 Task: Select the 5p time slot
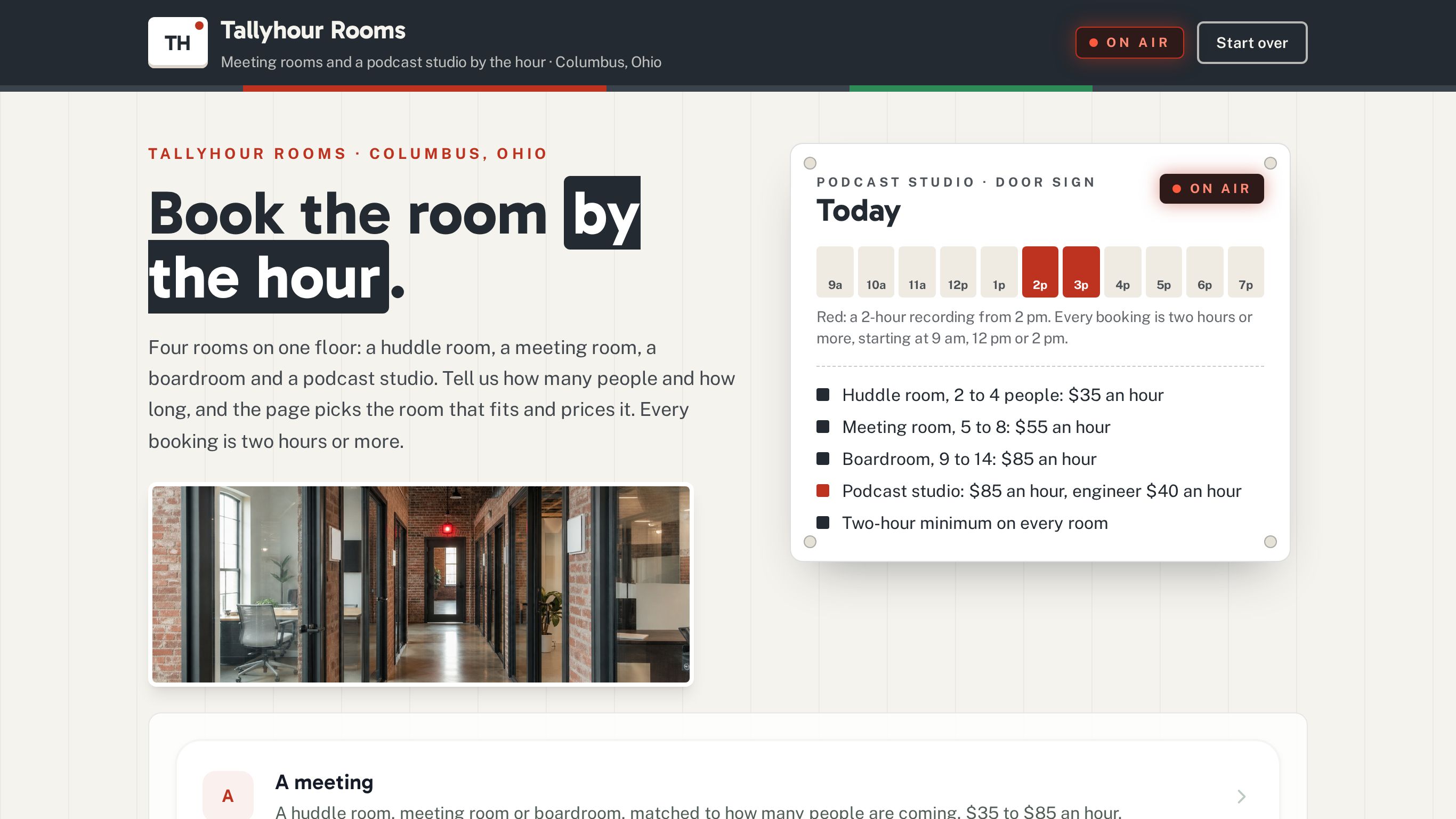tap(1163, 271)
